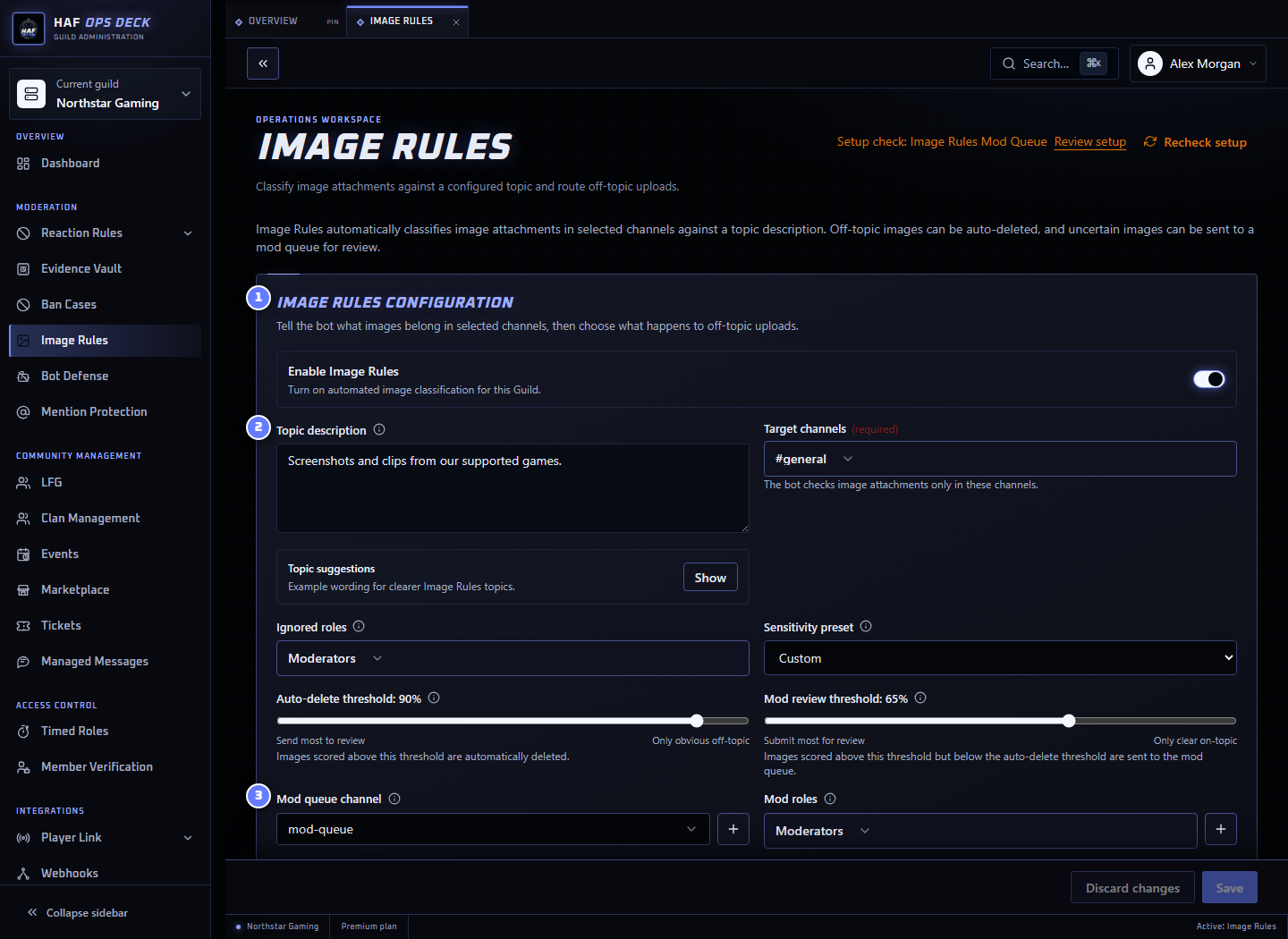Click the search magnifier icon
Screen dimensions: 1288x939
pos(1009,63)
